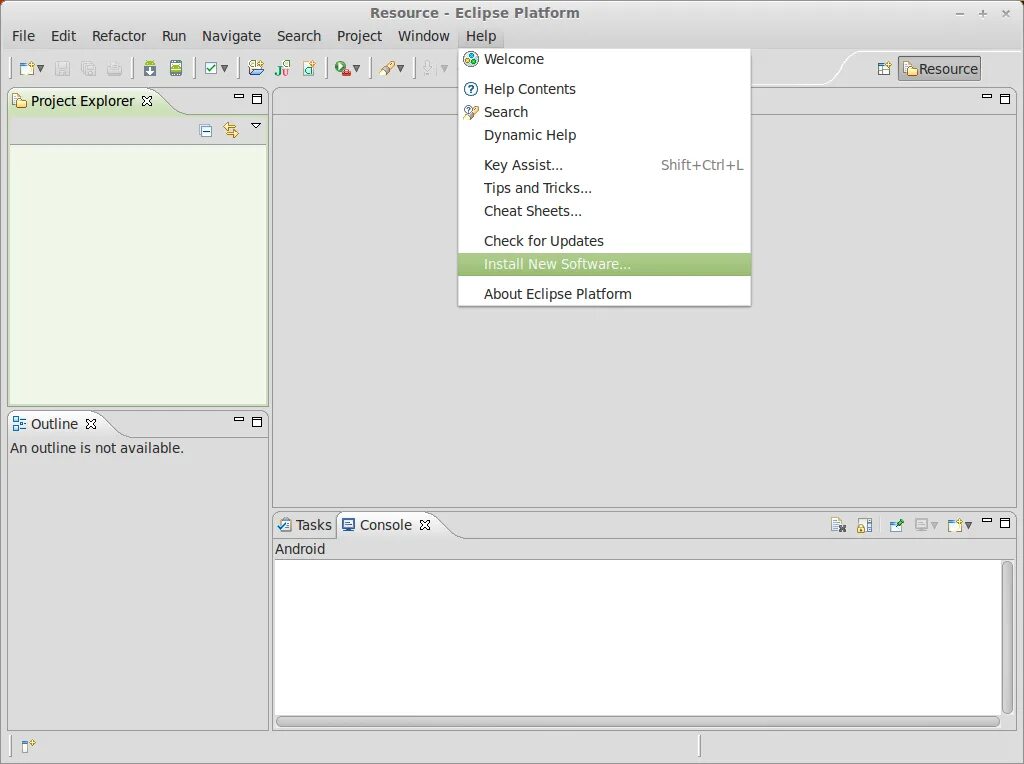Image resolution: width=1024 pixels, height=764 pixels.
Task: Click the New Android project wizard icon
Action: [x=256, y=68]
